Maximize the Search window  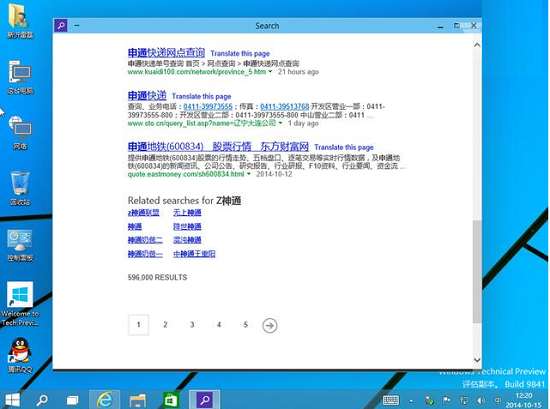point(457,26)
